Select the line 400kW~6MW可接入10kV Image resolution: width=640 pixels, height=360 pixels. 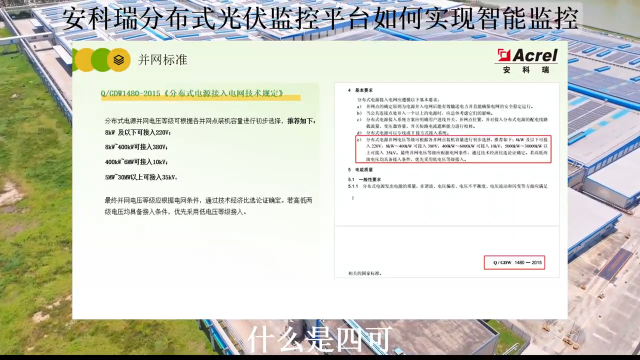point(136,162)
